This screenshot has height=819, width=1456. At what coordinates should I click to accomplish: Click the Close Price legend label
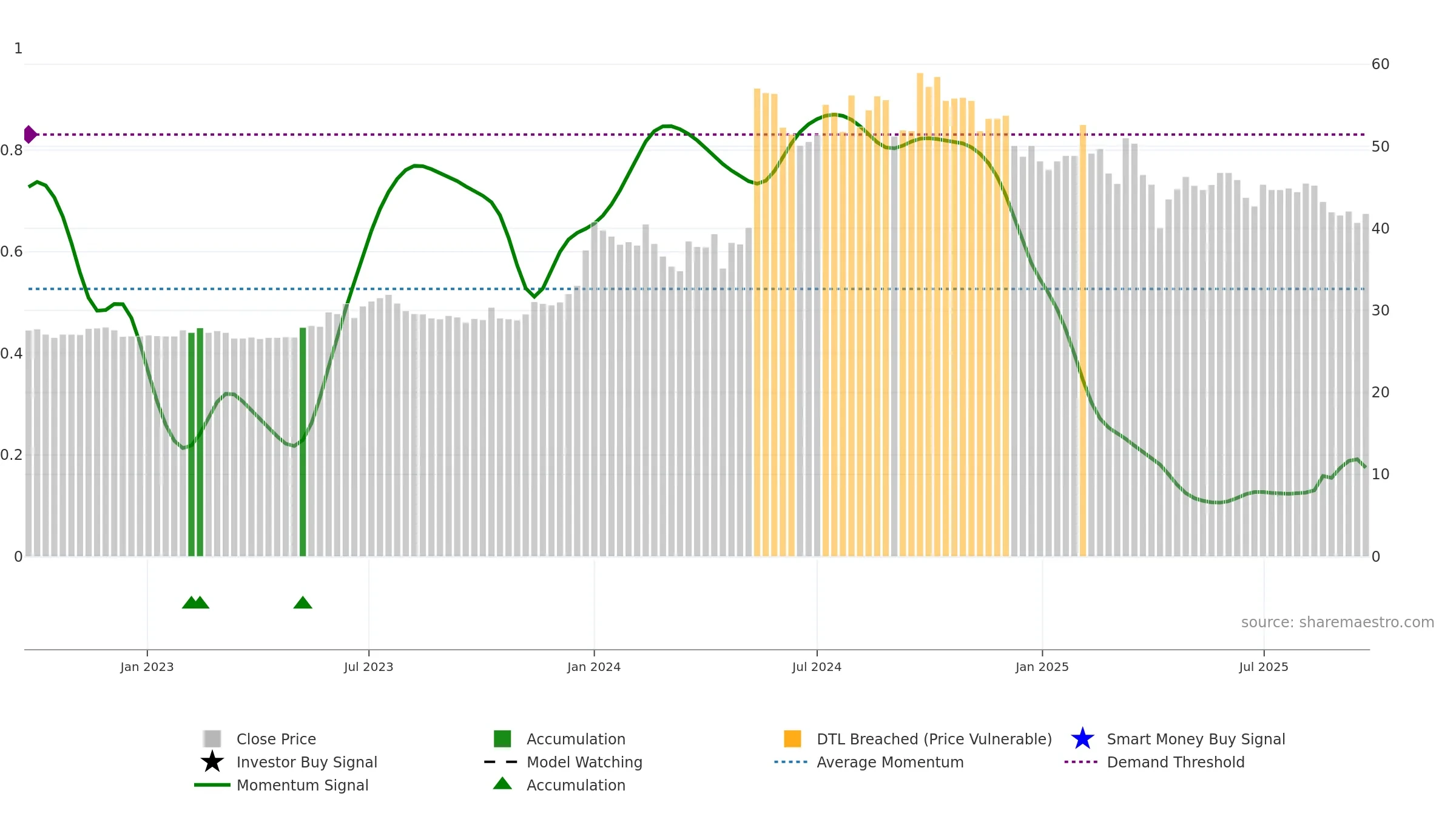click(x=276, y=739)
